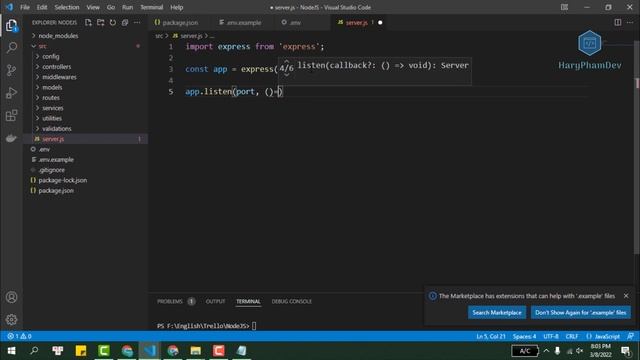Change CRLF end of line setting
Screen dimensions: 640x360
coord(571,336)
